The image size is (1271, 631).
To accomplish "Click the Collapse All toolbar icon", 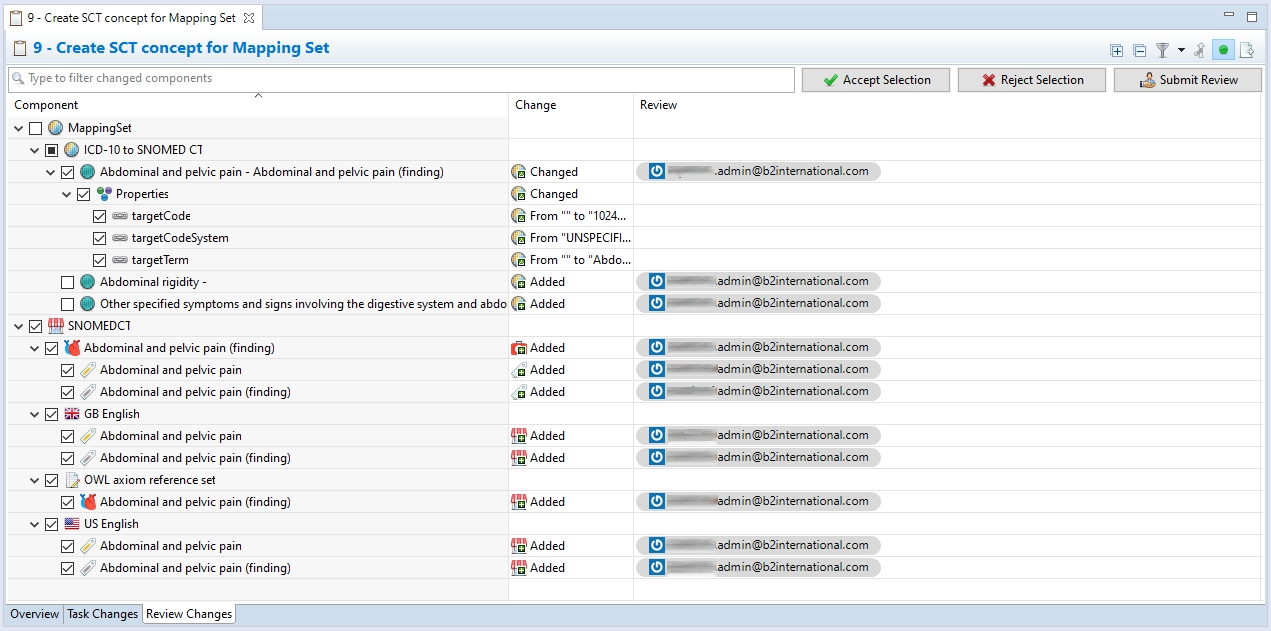I will click(x=1139, y=50).
